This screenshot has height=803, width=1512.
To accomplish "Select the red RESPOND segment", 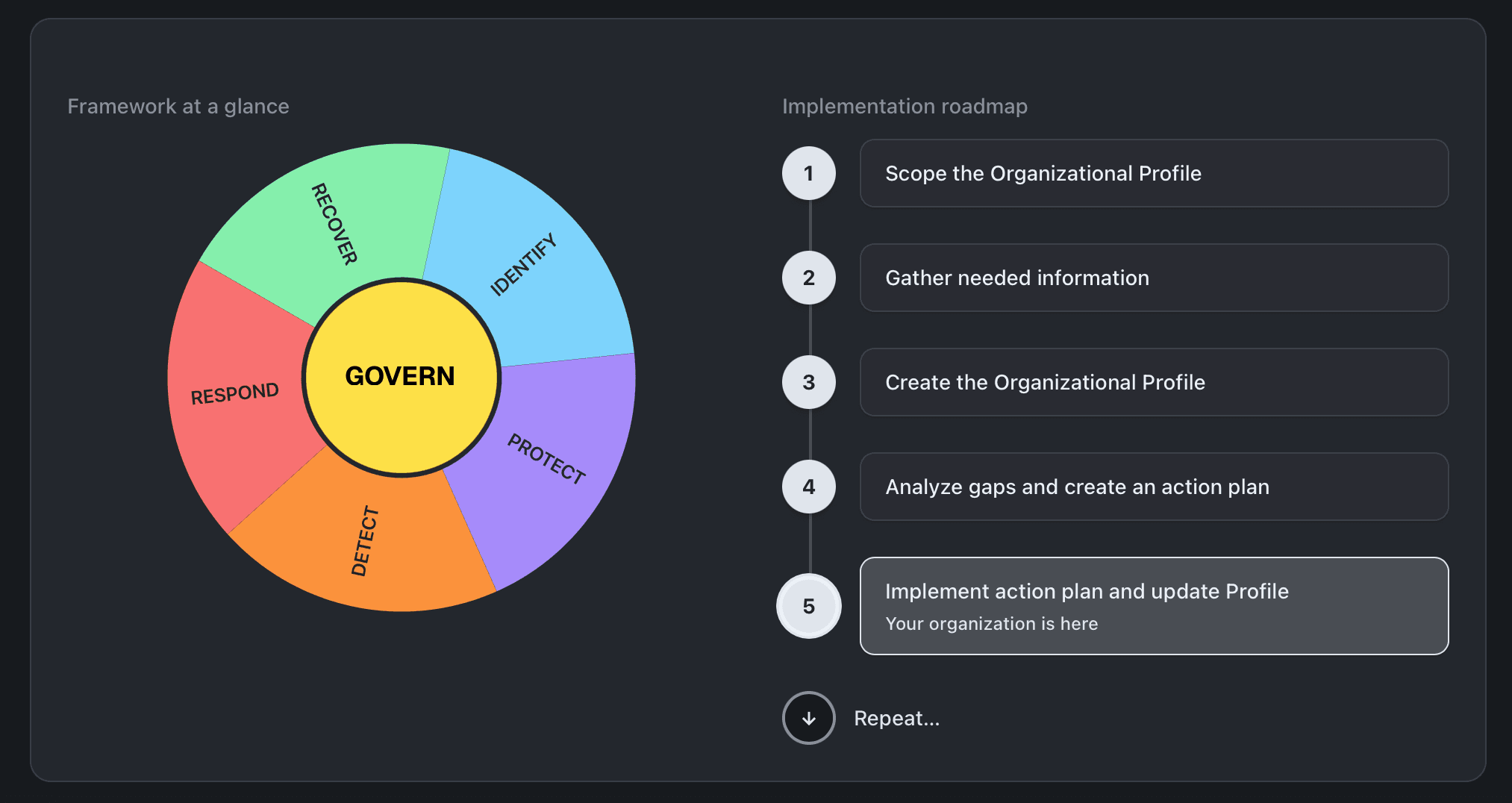I will 235,392.
